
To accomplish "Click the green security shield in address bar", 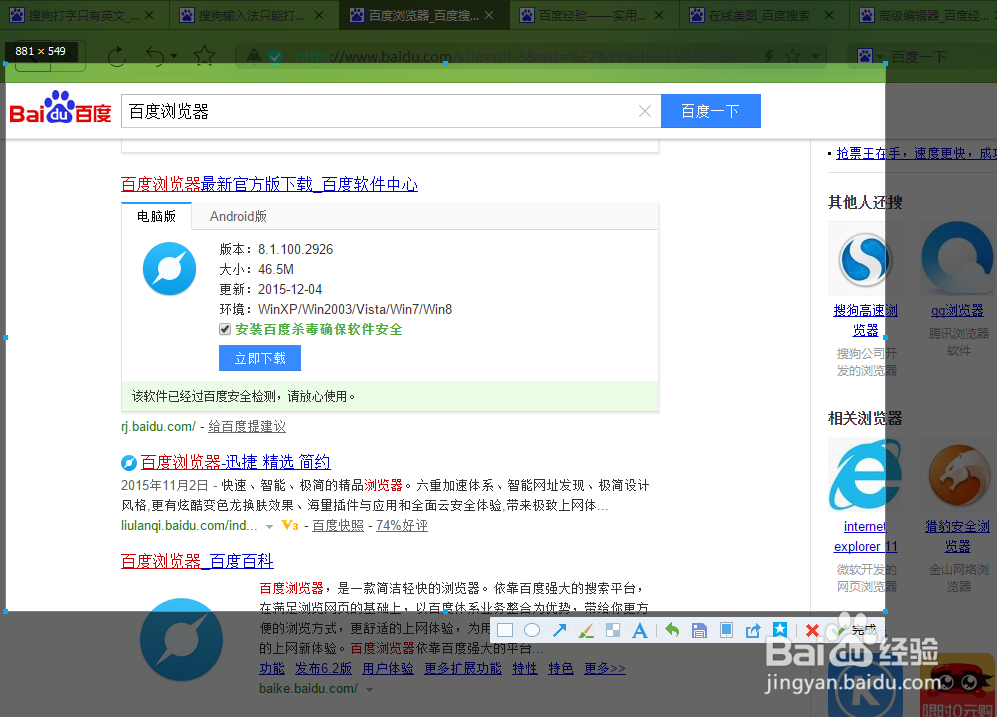I will 275,57.
